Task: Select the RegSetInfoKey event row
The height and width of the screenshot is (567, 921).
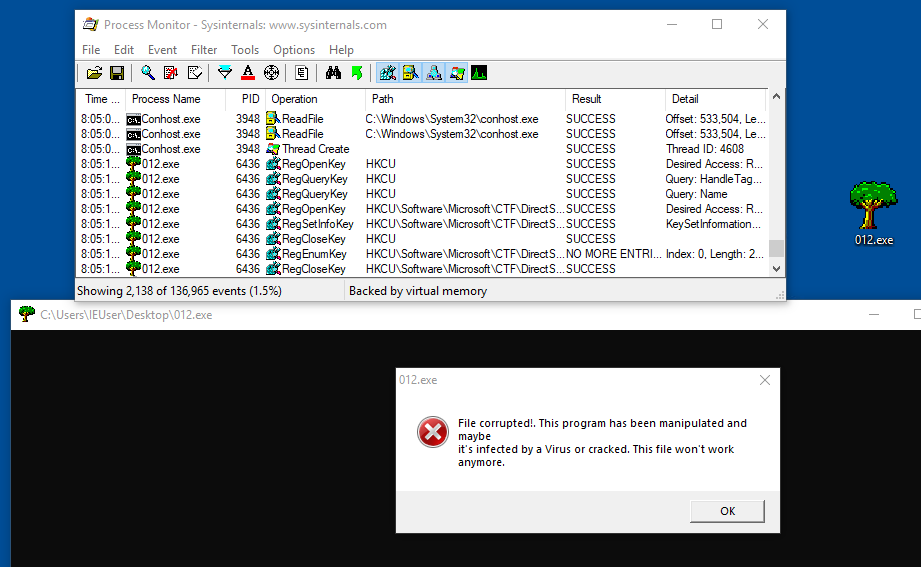Action: 422,224
